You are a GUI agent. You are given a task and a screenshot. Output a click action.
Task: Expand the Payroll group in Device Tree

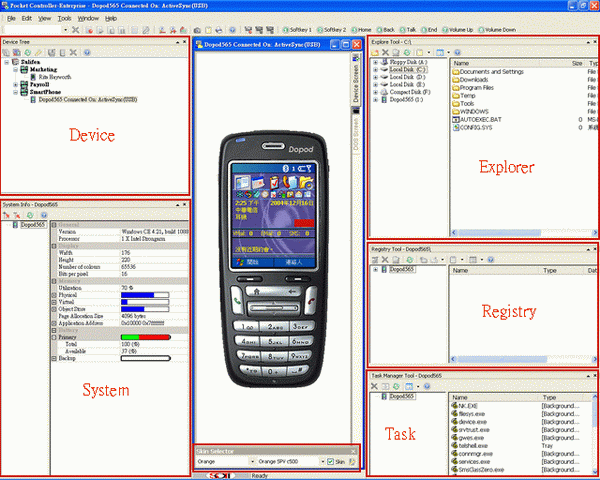16,85
